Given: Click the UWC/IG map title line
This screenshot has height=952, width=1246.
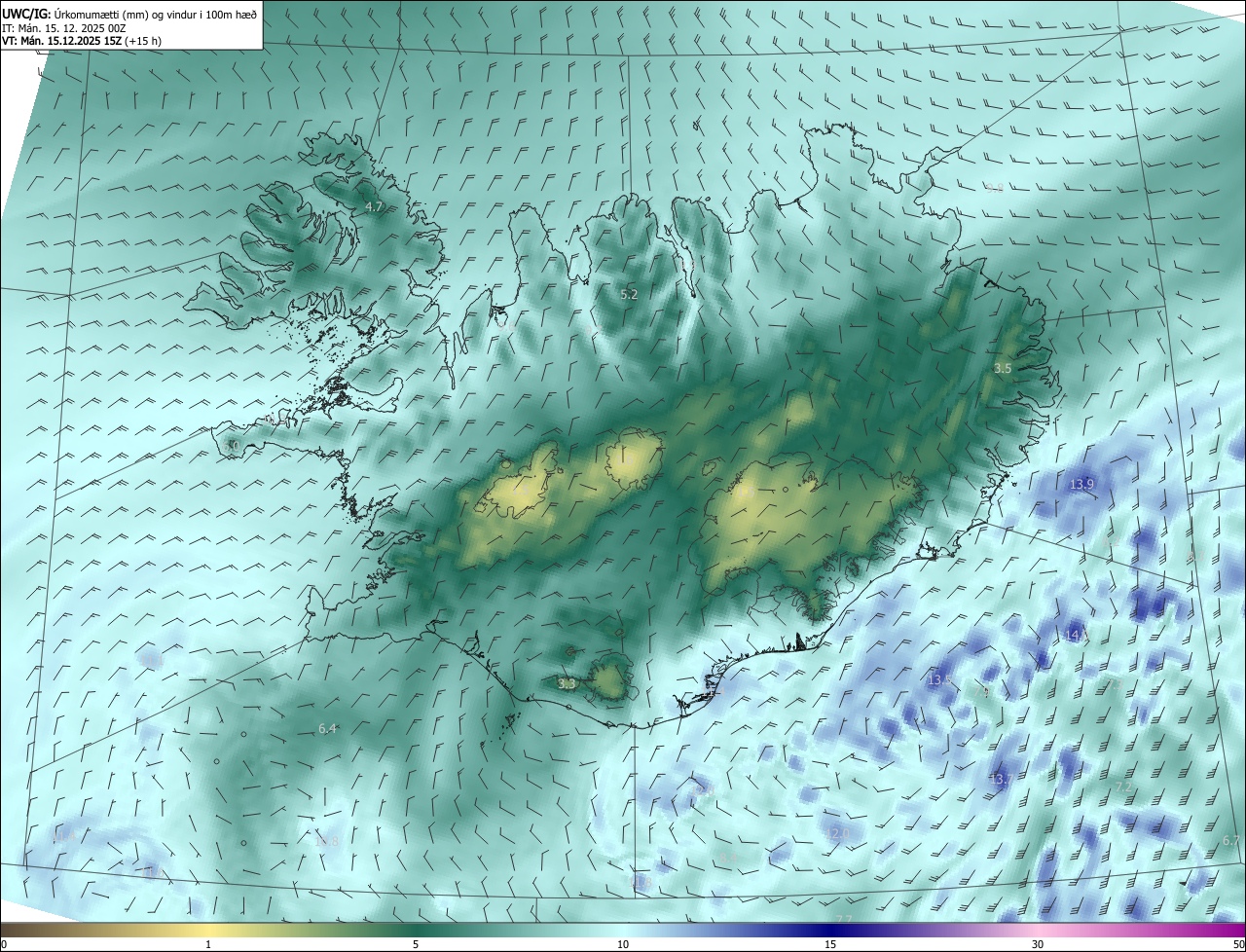Looking at the screenshot, I should pos(129,14).
